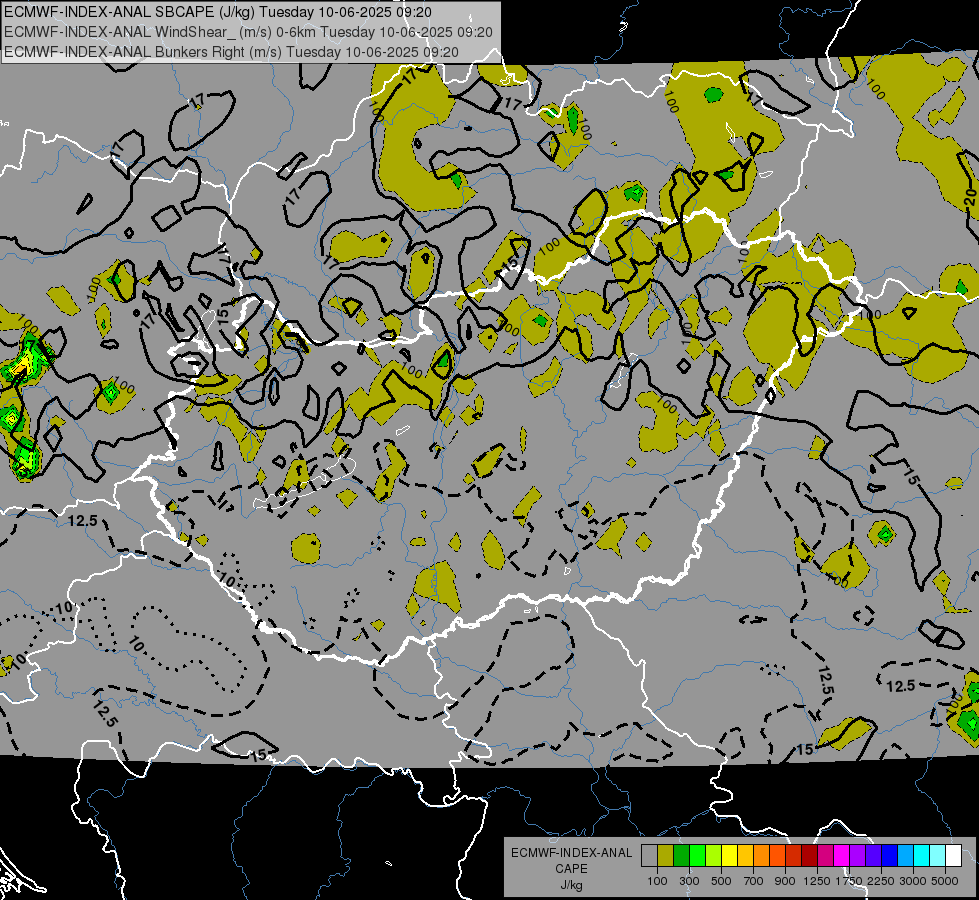This screenshot has width=979, height=900.
Task: Select the white legend swatch
Action: [x=953, y=855]
